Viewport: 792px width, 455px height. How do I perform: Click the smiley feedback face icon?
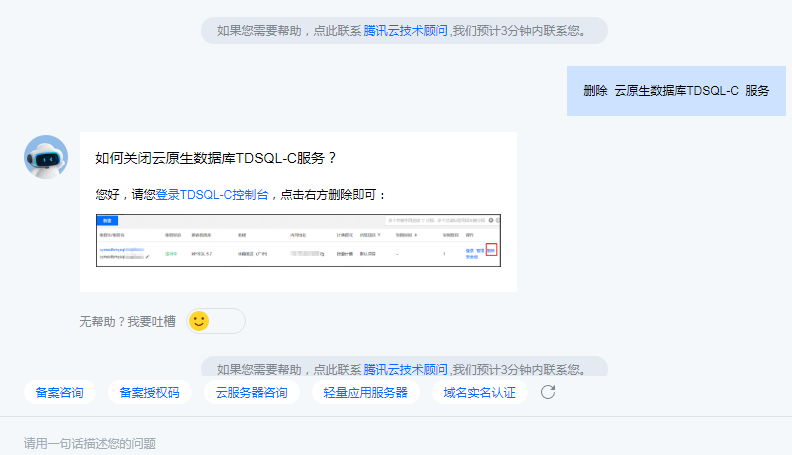[199, 321]
